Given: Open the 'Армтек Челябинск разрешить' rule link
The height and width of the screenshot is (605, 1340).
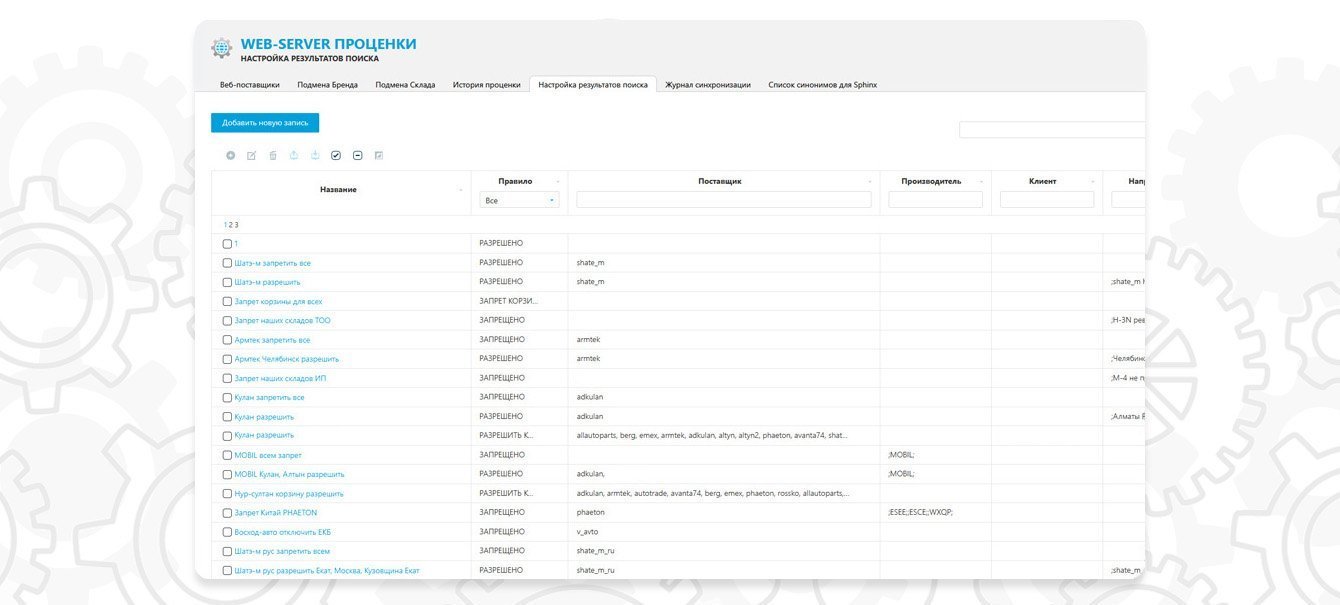Looking at the screenshot, I should (287, 359).
